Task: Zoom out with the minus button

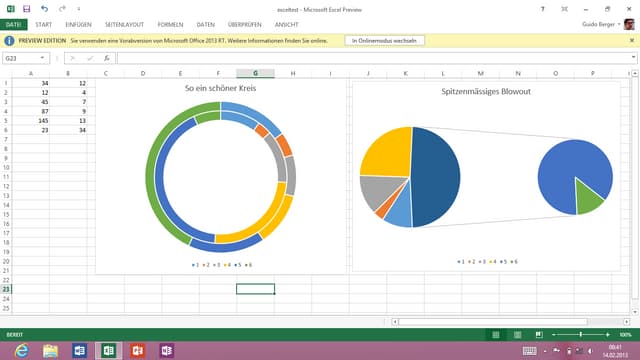Action: [x=553, y=335]
